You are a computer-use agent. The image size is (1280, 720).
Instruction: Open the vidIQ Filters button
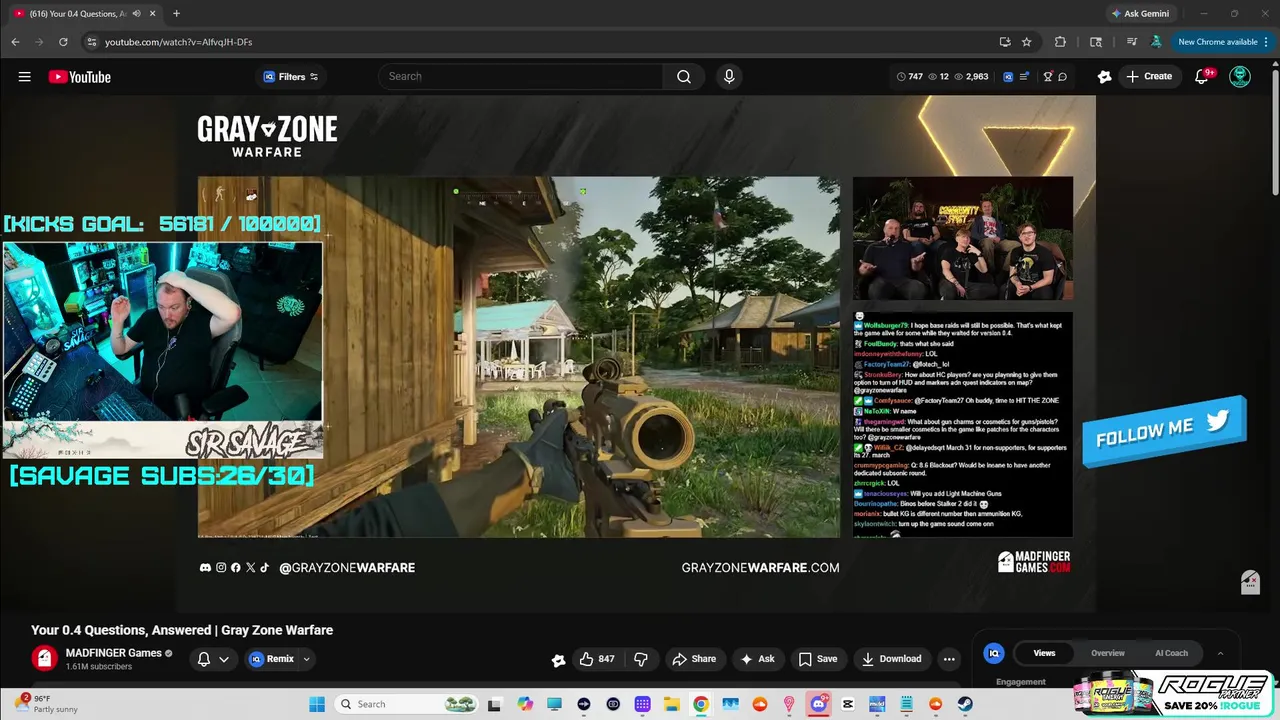click(291, 77)
